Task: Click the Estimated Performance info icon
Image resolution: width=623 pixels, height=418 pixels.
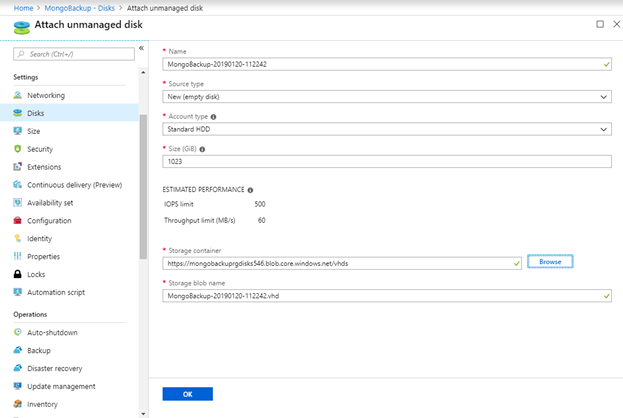Action: pos(250,190)
